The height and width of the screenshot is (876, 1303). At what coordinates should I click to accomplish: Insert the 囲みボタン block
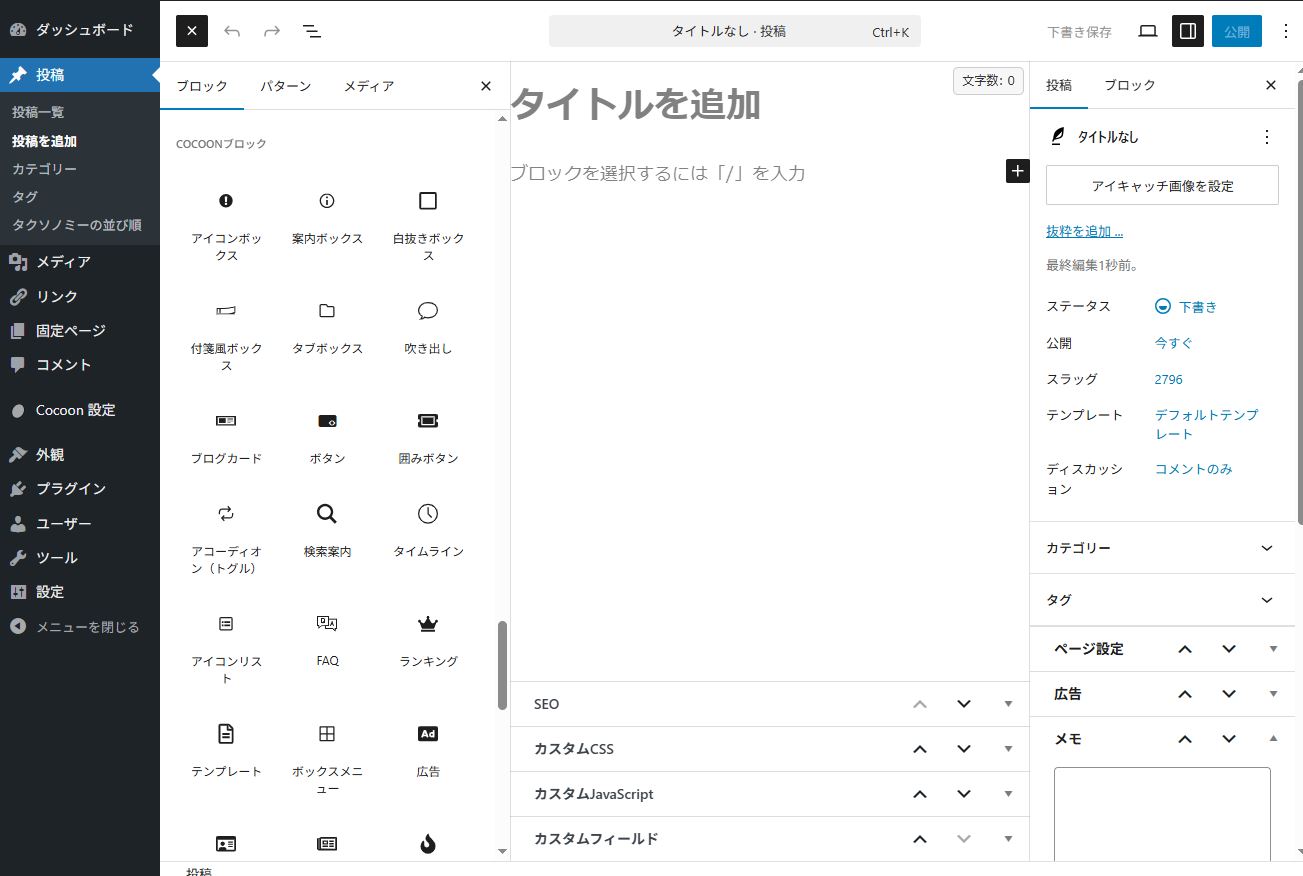click(x=428, y=438)
